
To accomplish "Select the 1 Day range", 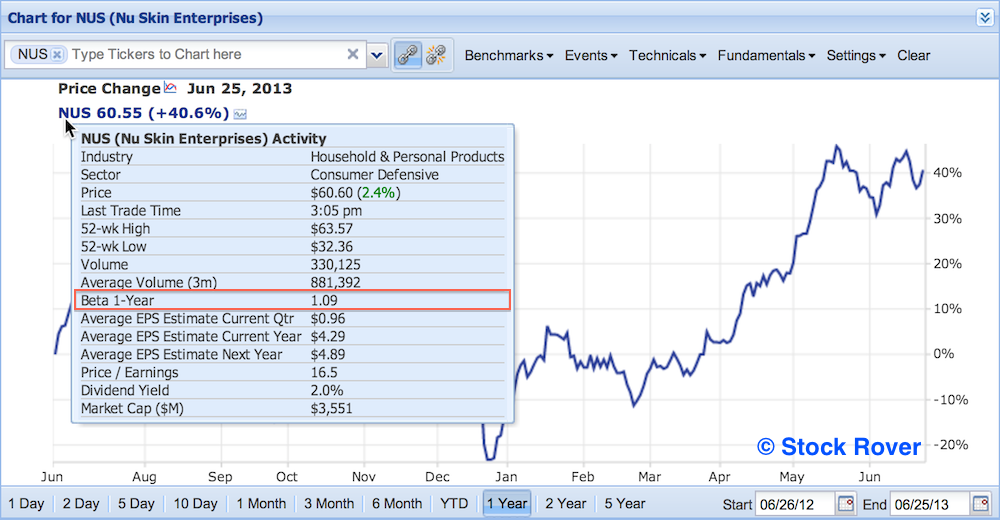I will click(x=26, y=503).
